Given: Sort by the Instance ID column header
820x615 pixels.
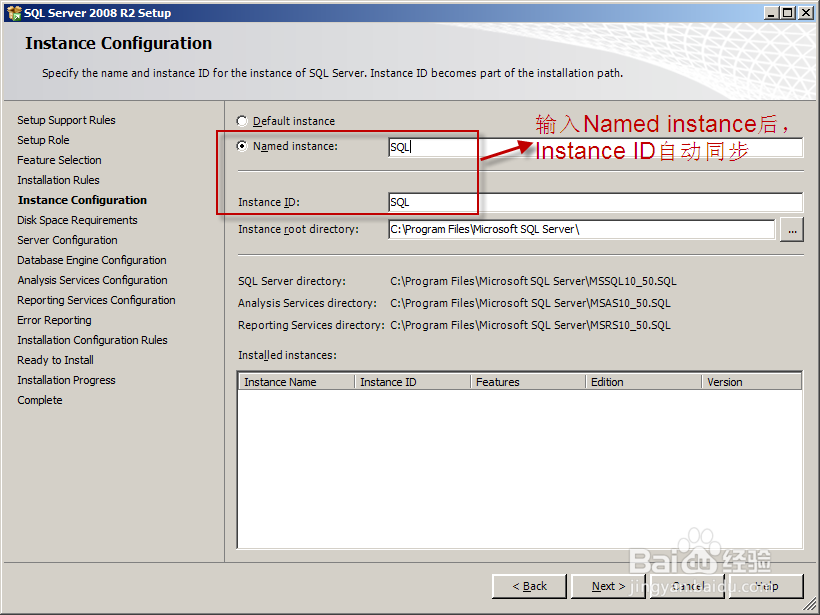Looking at the screenshot, I should 413,382.
